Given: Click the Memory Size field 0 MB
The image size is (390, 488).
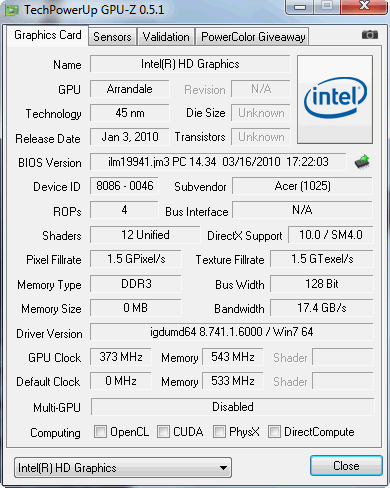Looking at the screenshot, I should (x=136, y=308).
